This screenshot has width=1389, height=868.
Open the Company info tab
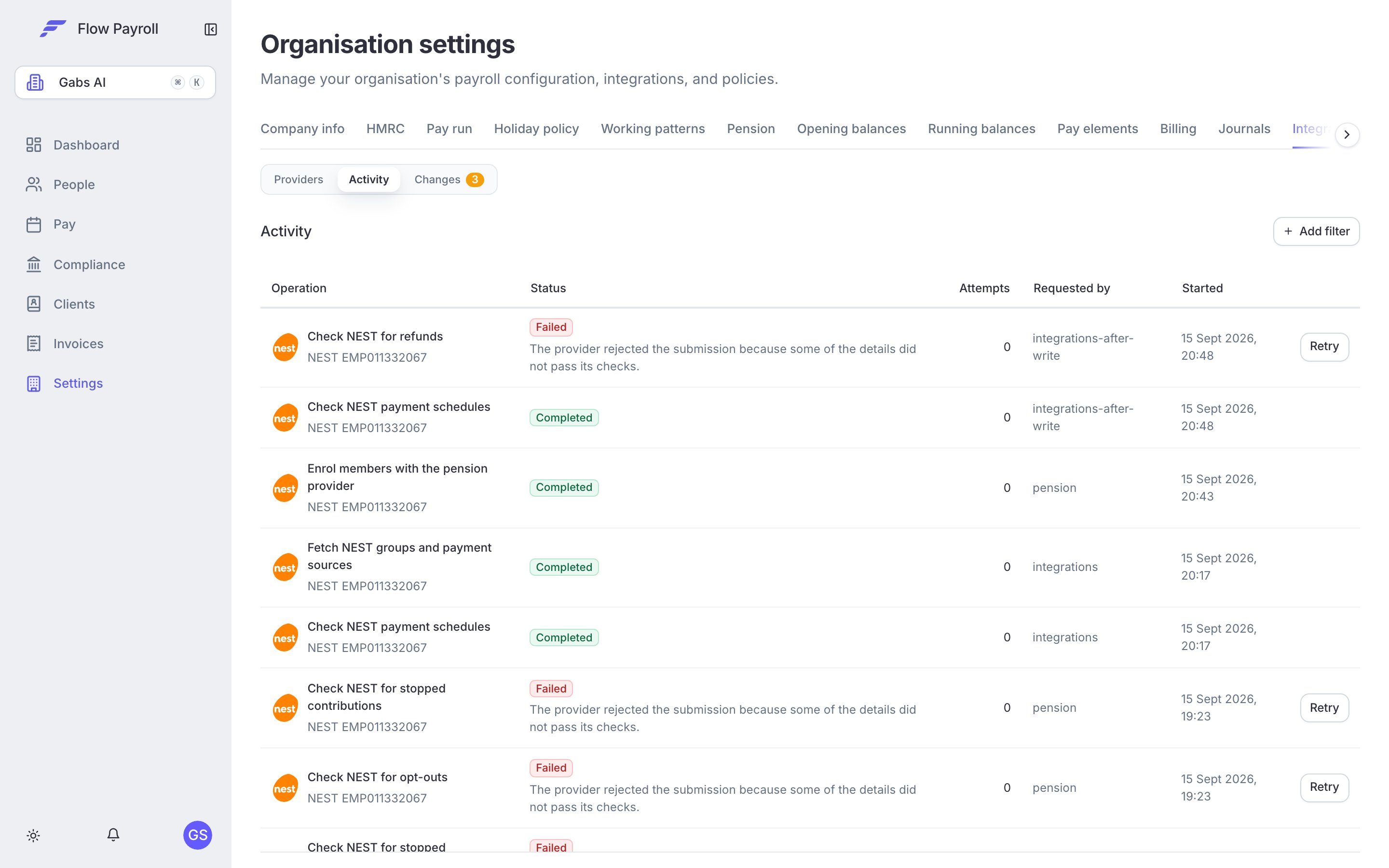302,129
